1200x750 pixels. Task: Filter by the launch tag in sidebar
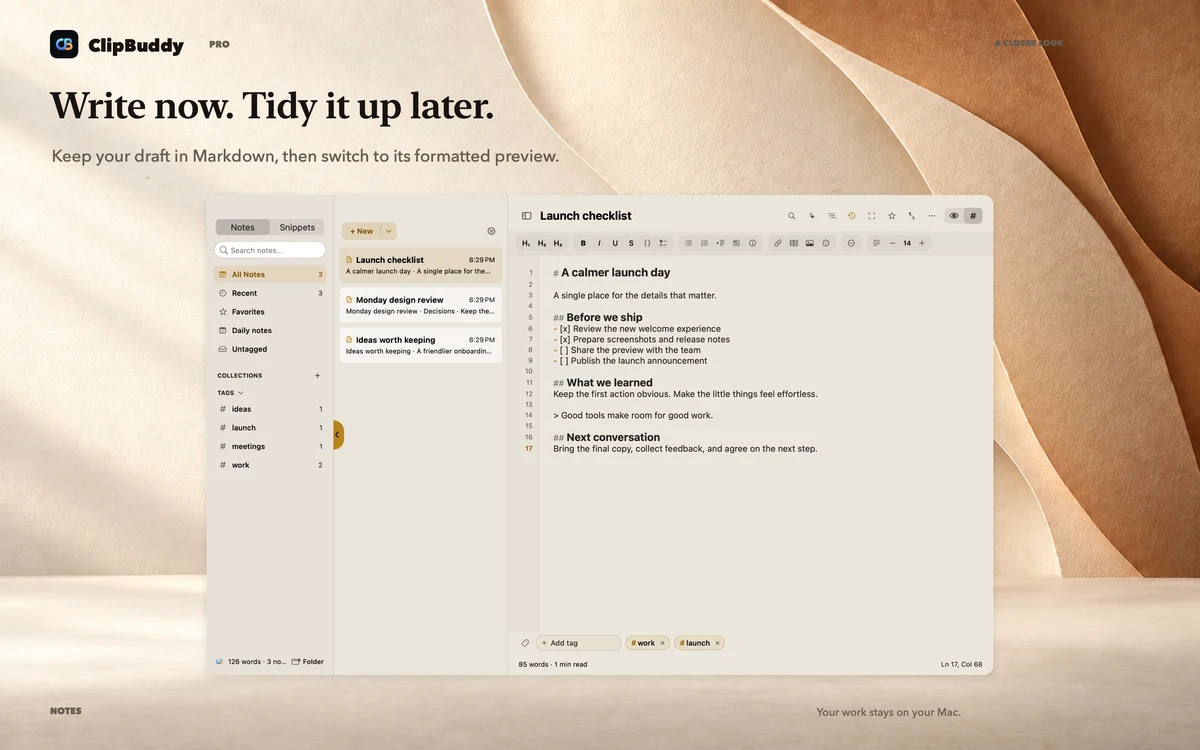click(270, 428)
